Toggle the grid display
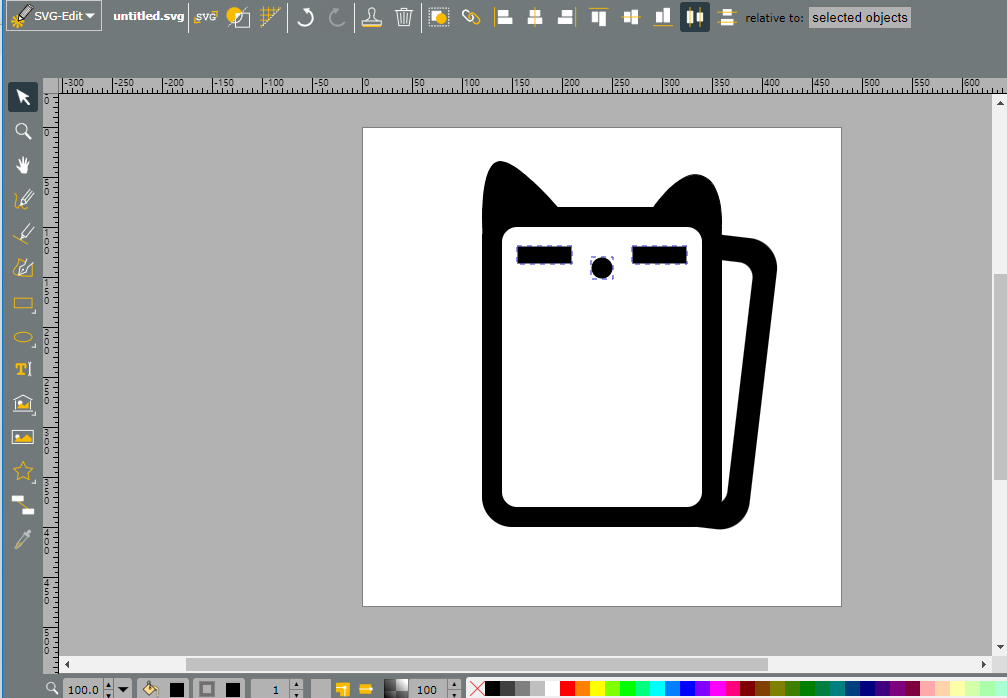The height and width of the screenshot is (698, 1007). pyautogui.click(x=270, y=17)
